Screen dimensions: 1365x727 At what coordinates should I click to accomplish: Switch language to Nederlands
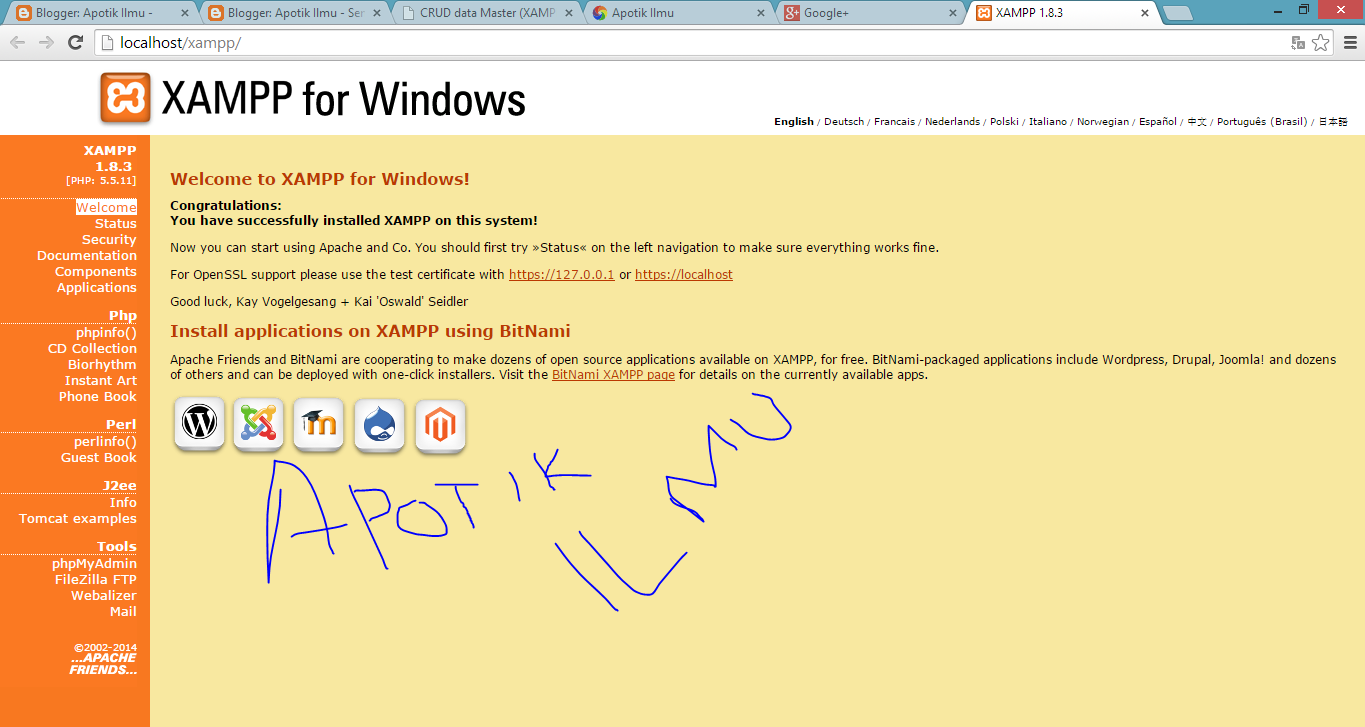(952, 122)
